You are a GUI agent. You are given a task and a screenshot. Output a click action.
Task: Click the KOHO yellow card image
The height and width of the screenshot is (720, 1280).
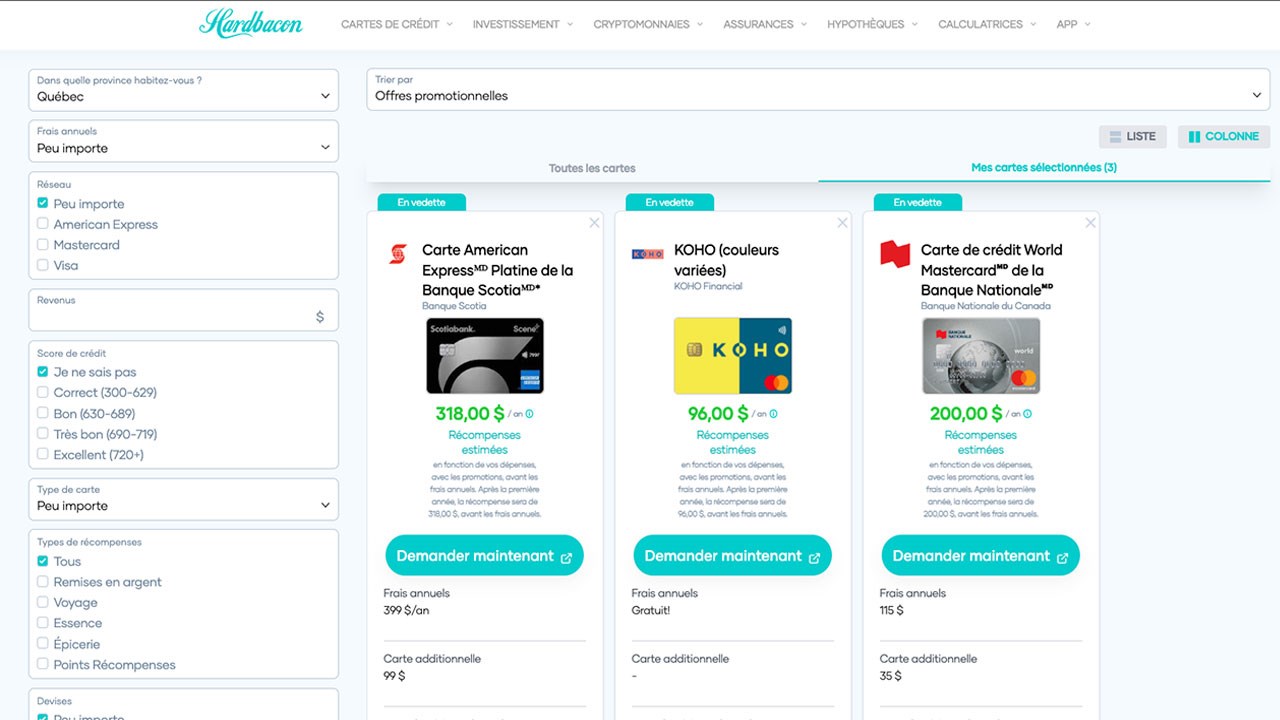tap(732, 356)
